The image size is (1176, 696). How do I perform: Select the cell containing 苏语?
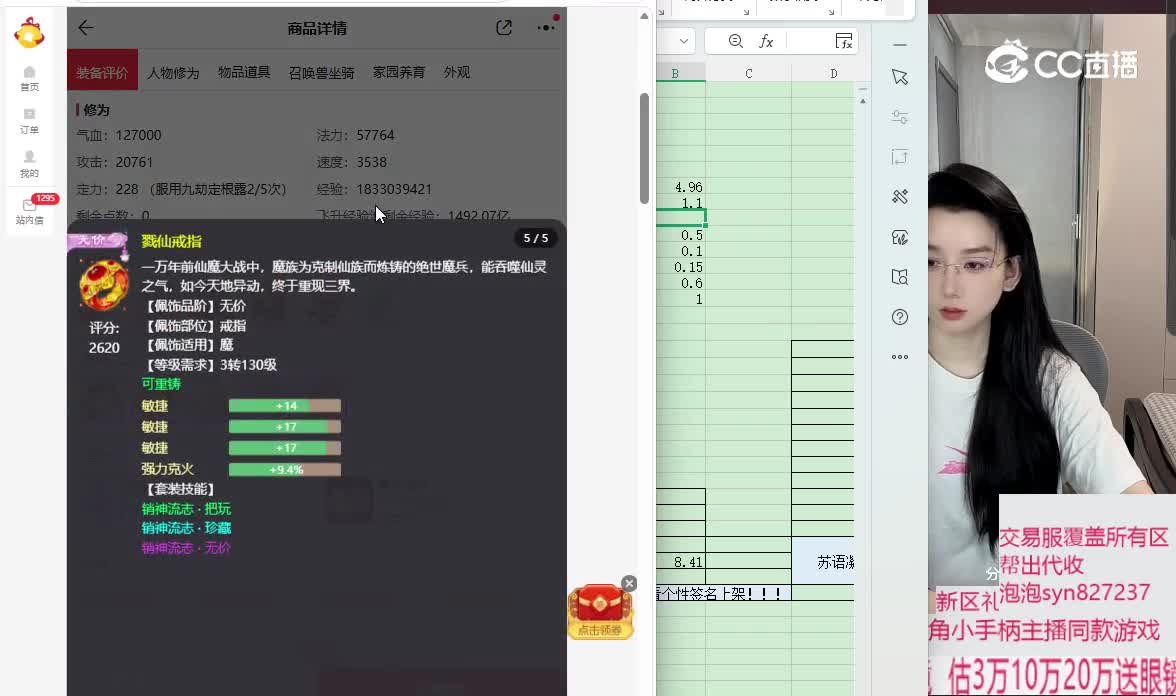pyautogui.click(x=823, y=561)
